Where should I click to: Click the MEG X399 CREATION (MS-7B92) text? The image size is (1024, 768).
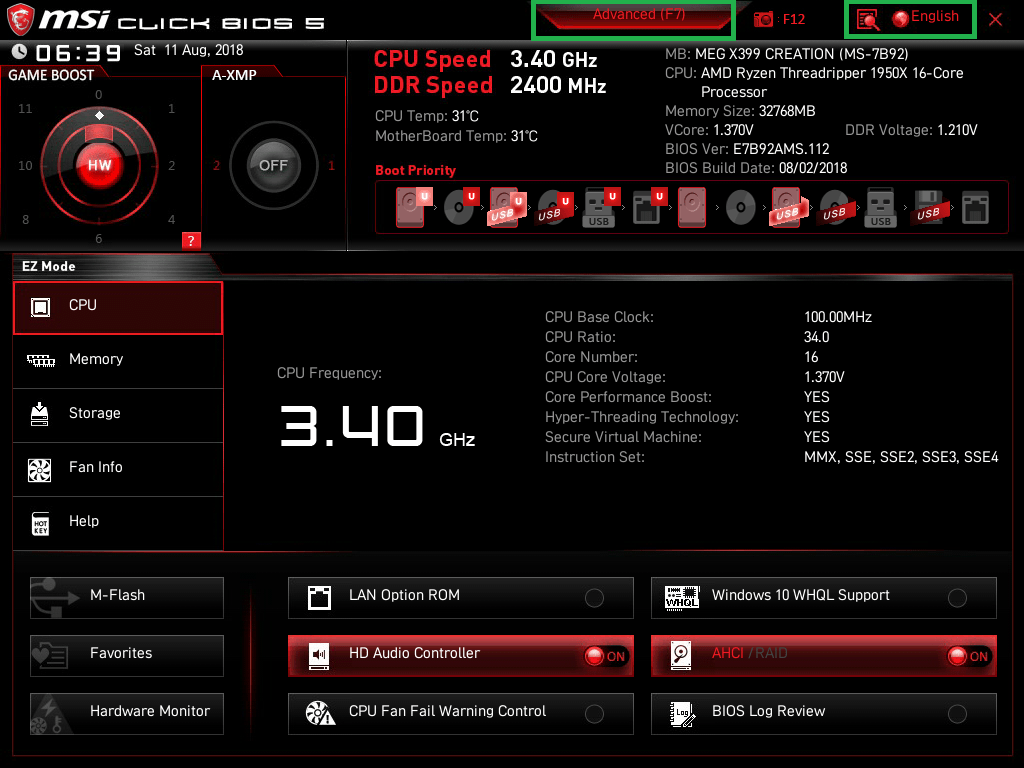click(x=801, y=54)
